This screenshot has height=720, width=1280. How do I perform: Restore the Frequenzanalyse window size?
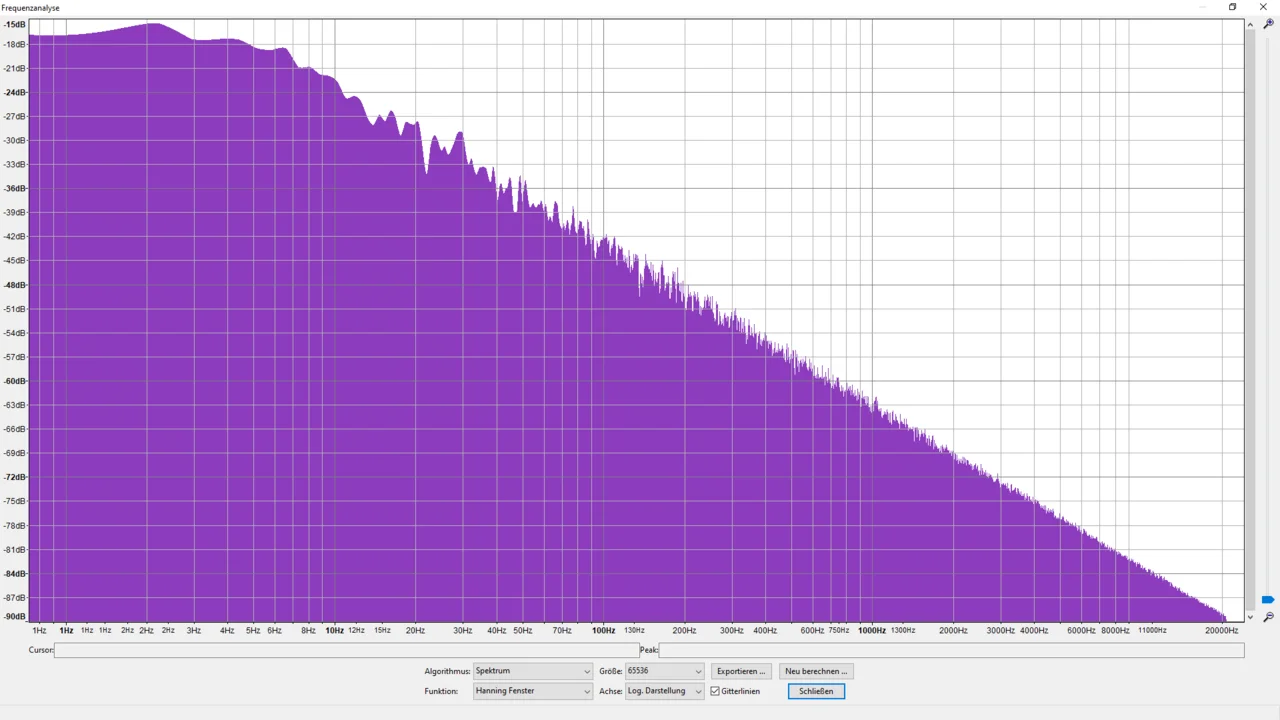pos(1232,7)
